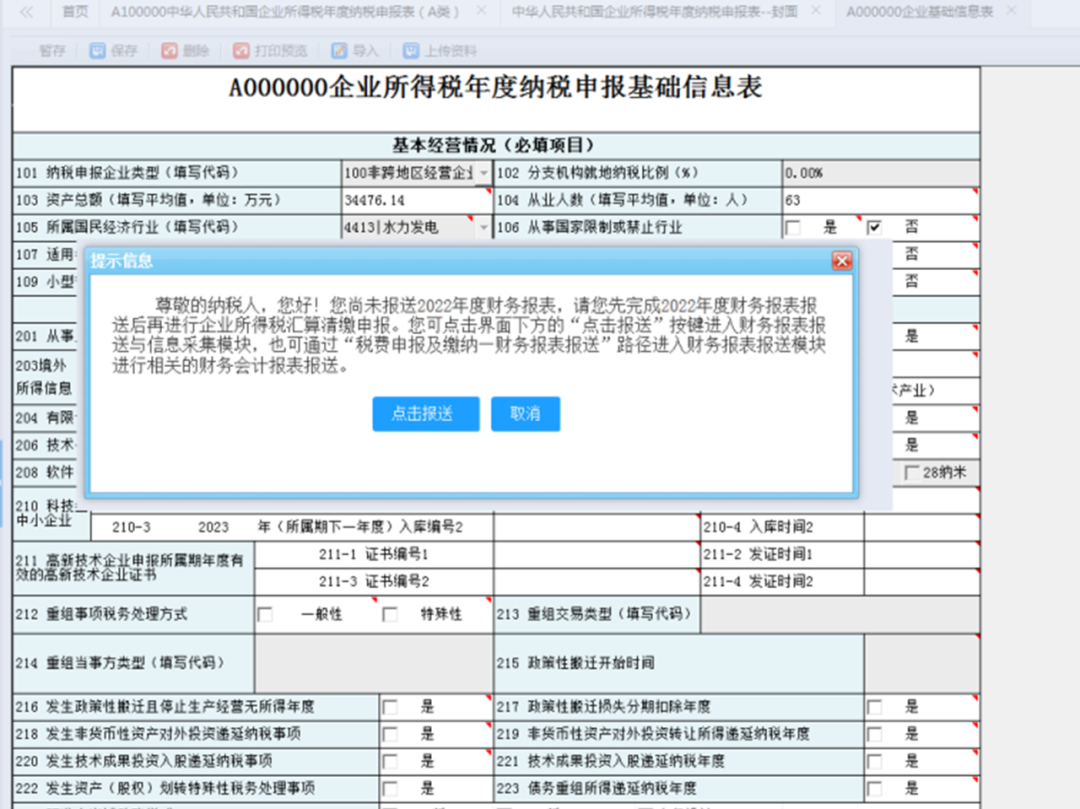The image size is (1080, 809).
Task: Click the 211-4 发证时间2 input cell
Action: (922, 582)
